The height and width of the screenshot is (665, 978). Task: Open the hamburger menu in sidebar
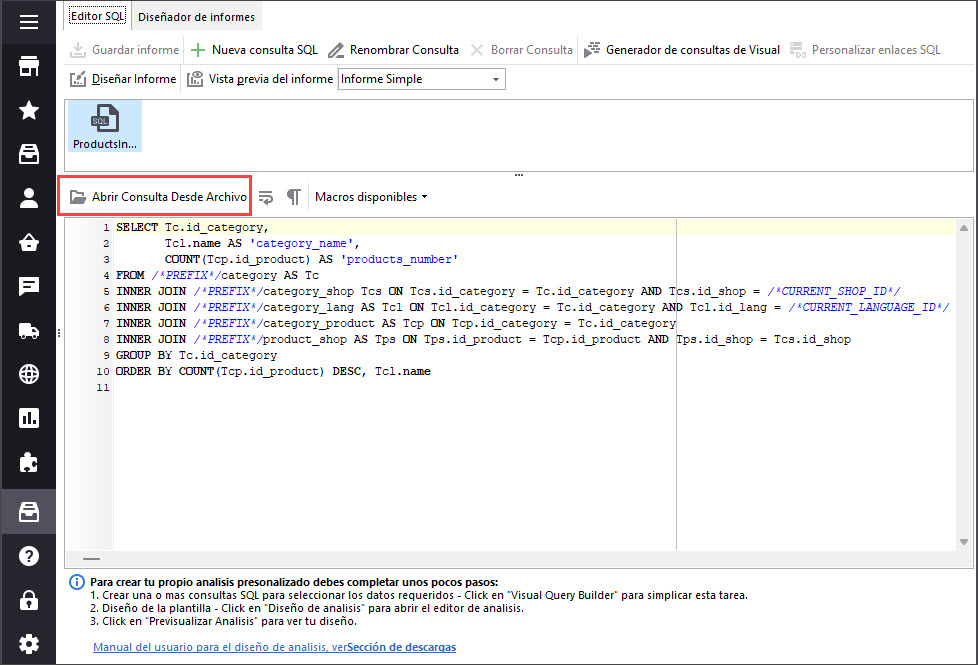coord(29,22)
